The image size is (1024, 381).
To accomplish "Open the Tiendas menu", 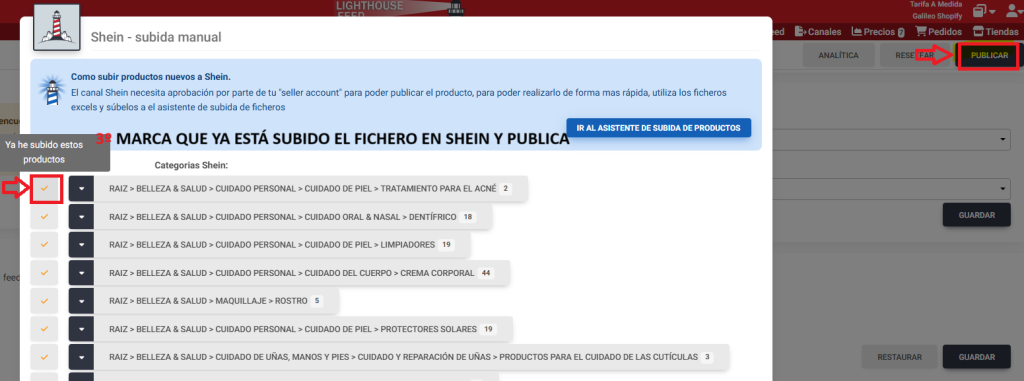I will click(995, 31).
